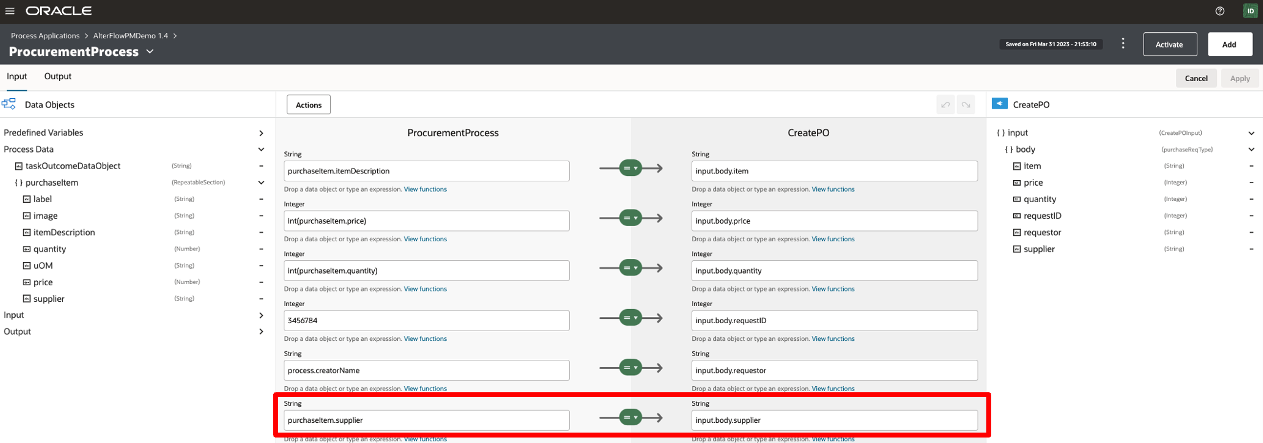Click the Activate button
This screenshot has height=443, width=1263.
[x=1169, y=44]
